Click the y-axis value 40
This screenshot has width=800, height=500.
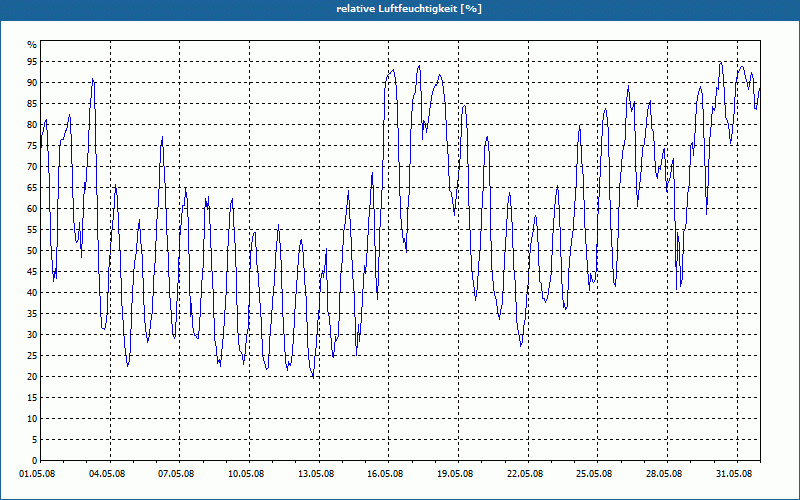tap(32, 293)
